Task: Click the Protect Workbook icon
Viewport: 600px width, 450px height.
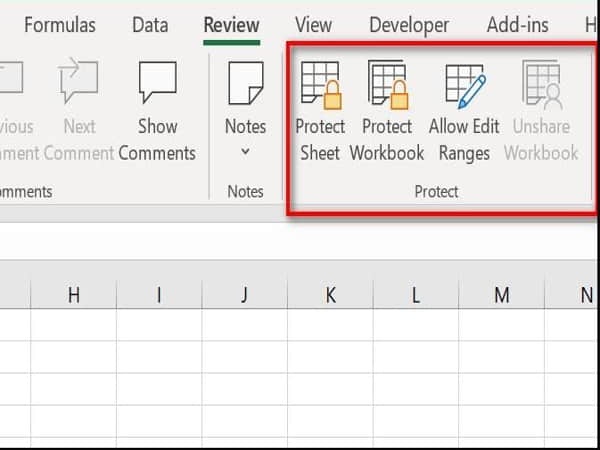Action: (x=387, y=85)
